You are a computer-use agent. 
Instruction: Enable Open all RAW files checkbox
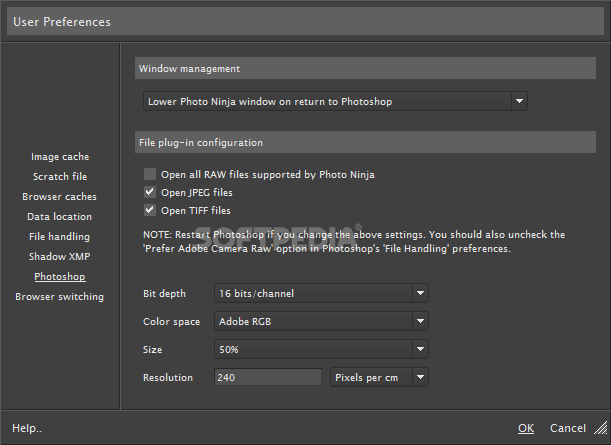(150, 174)
